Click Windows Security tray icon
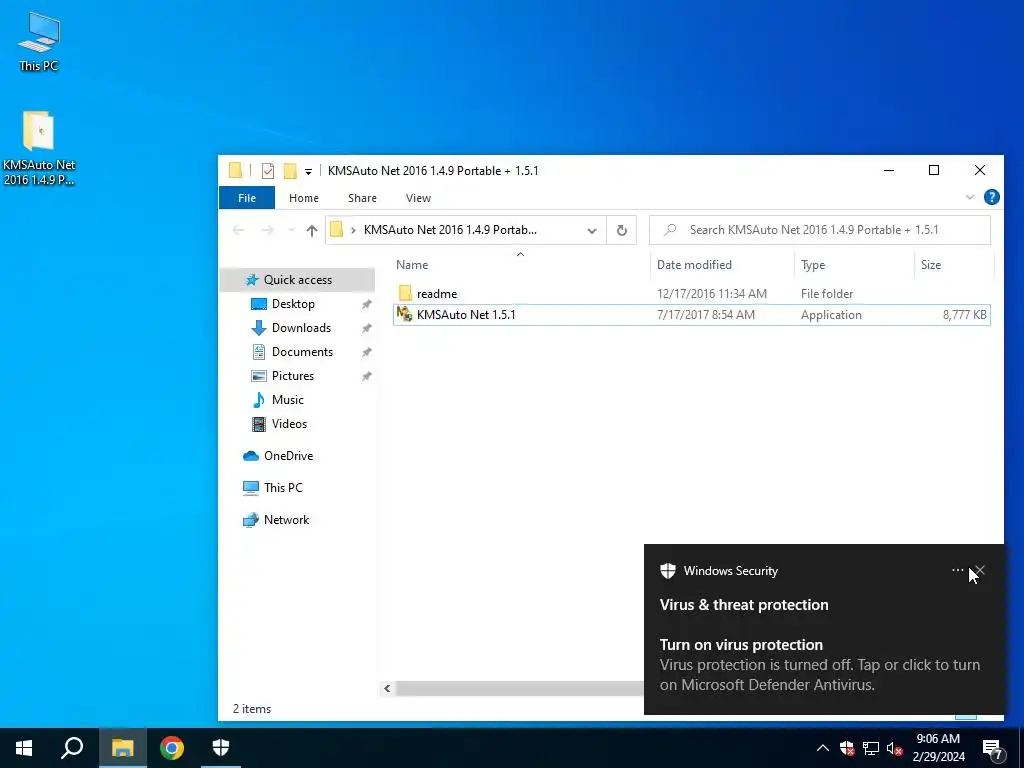 [847, 748]
